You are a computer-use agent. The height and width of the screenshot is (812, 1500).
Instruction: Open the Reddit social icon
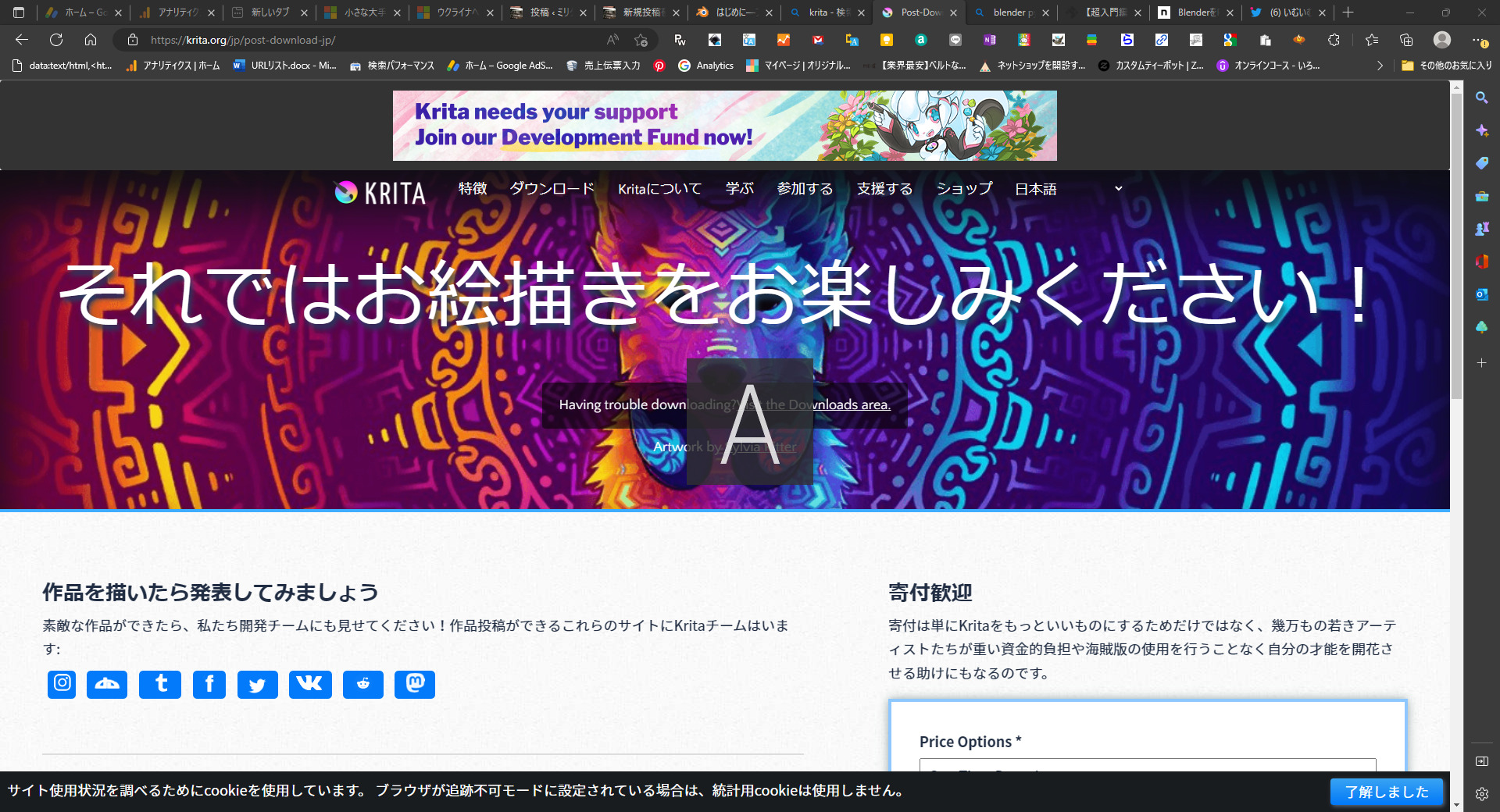point(363,684)
